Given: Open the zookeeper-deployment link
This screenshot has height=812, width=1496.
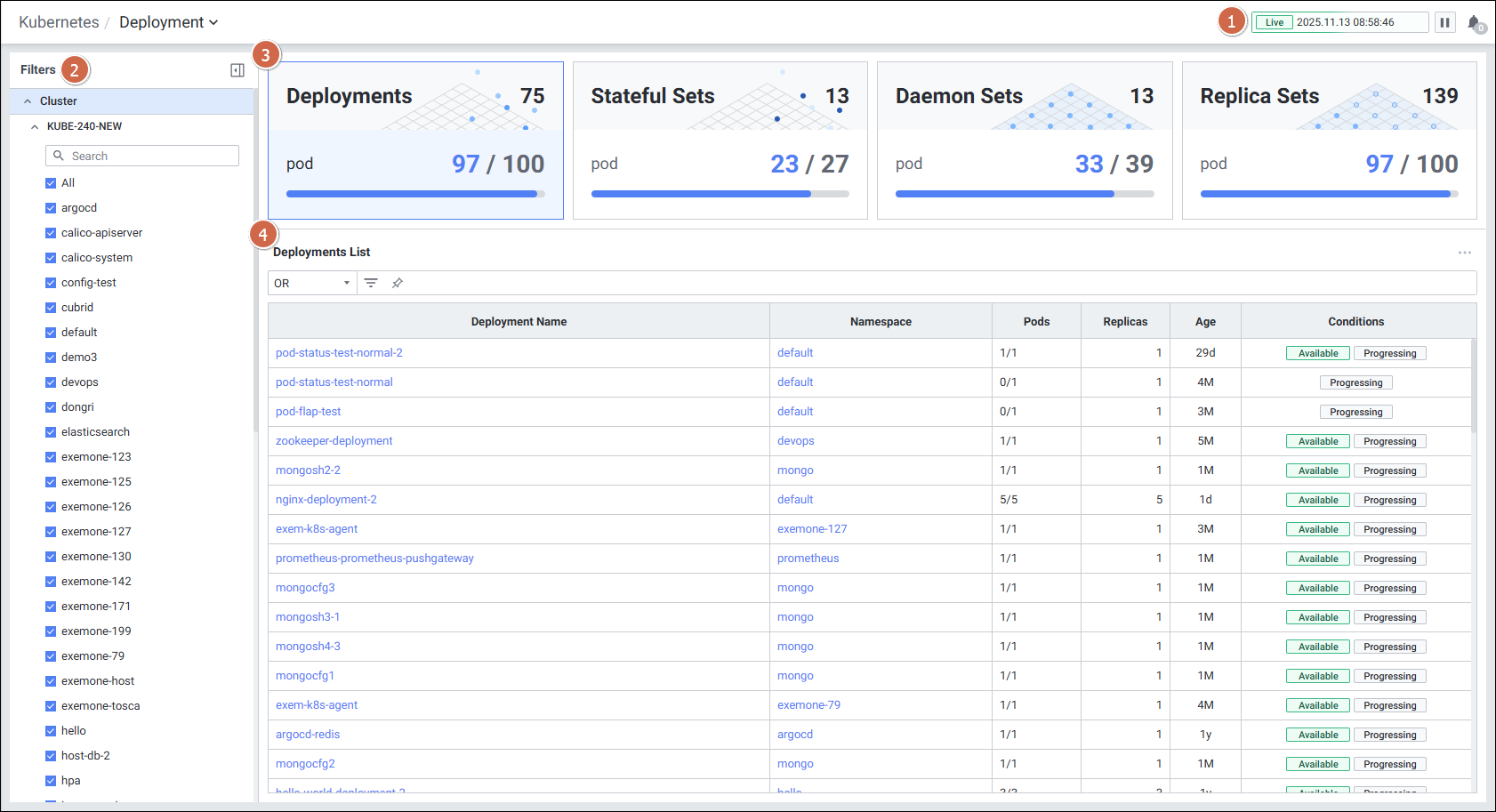Looking at the screenshot, I should point(334,441).
